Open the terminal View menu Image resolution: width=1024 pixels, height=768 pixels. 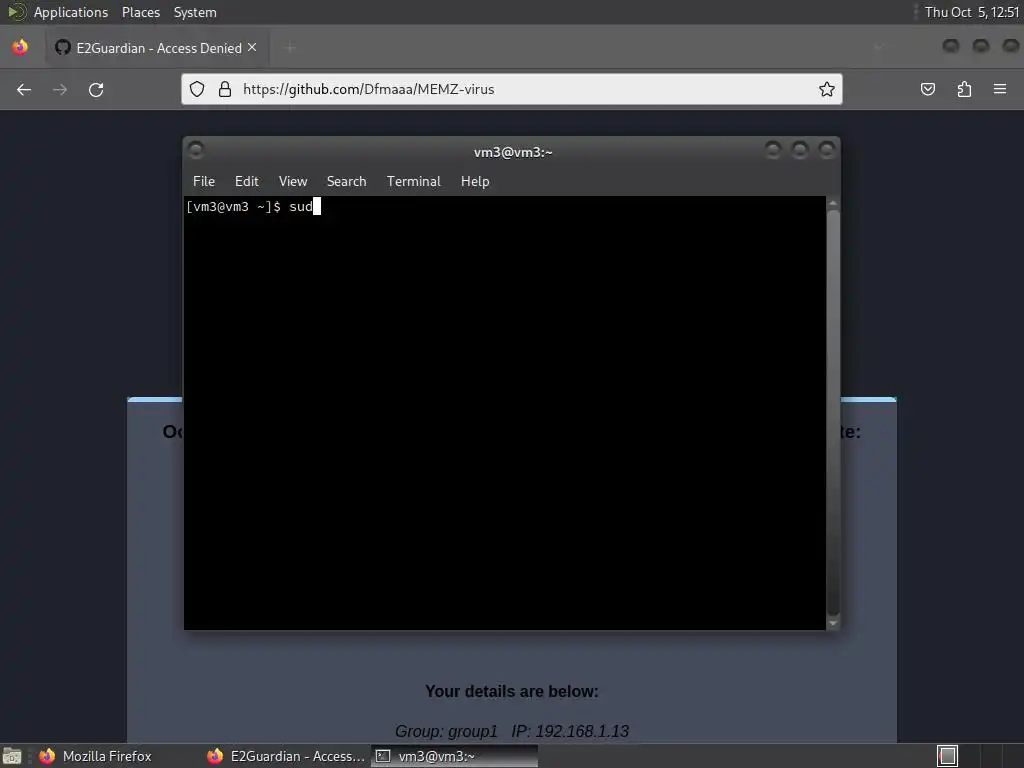tap(293, 182)
